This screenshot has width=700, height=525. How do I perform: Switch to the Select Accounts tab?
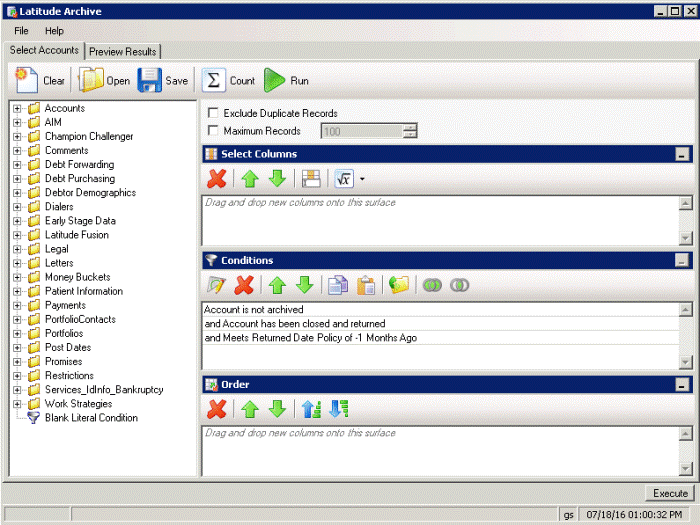44,50
